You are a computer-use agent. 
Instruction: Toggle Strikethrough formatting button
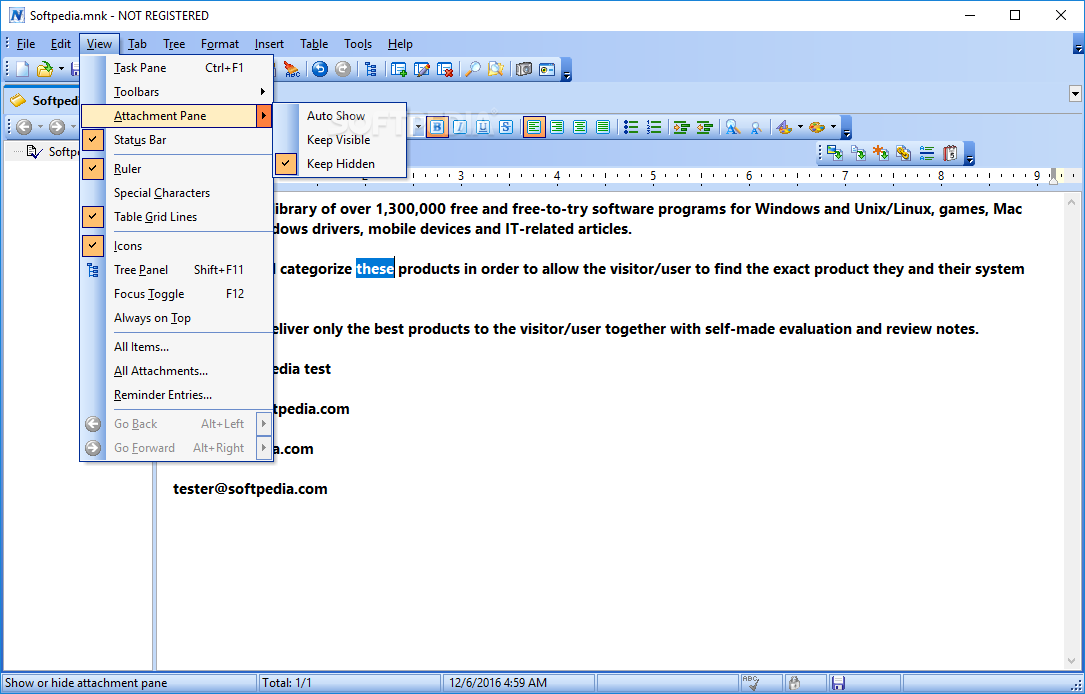(506, 127)
